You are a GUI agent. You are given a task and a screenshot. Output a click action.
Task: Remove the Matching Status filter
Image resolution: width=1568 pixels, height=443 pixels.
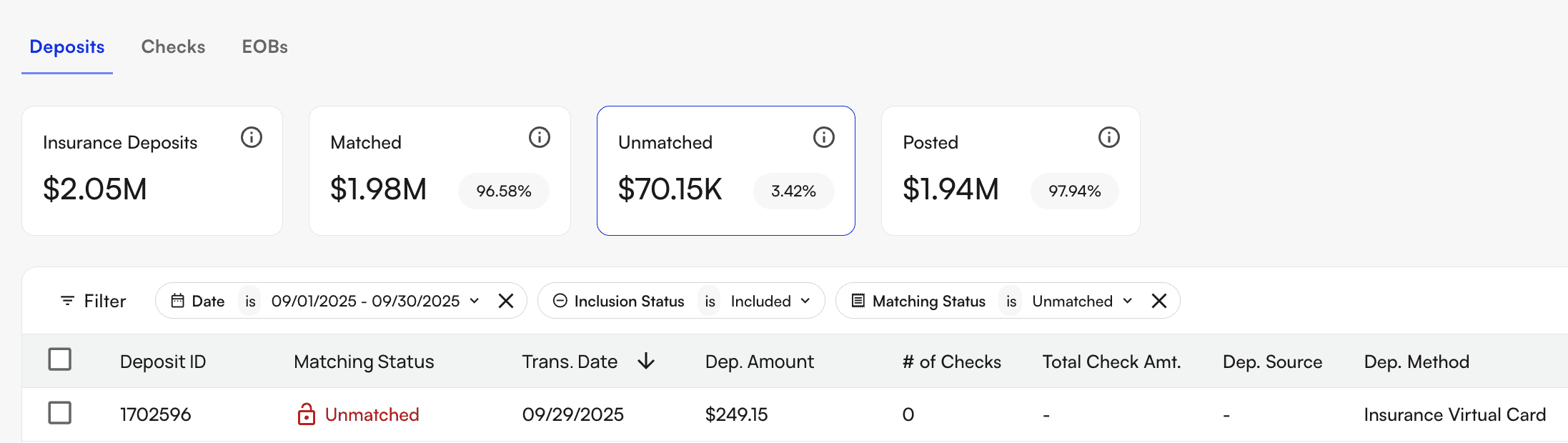[x=1159, y=301]
